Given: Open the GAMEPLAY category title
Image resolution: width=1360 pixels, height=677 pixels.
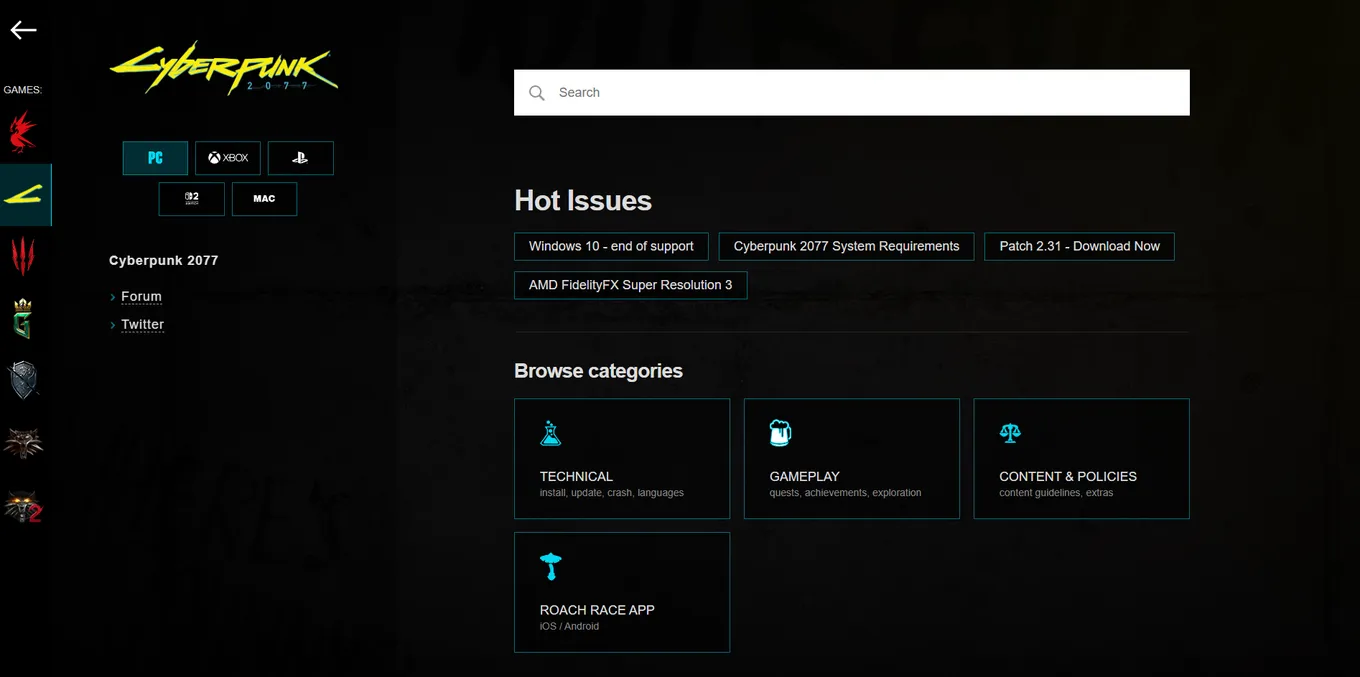Looking at the screenshot, I should tap(804, 477).
